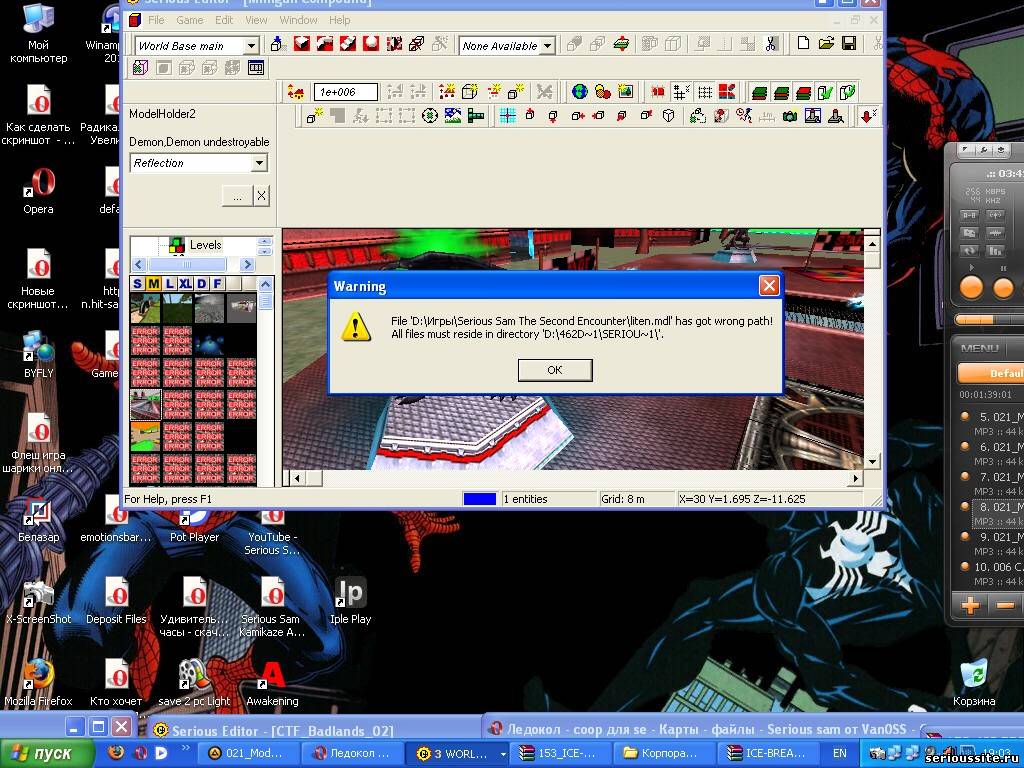
Task: Click the green camera icon
Action: pos(790,116)
